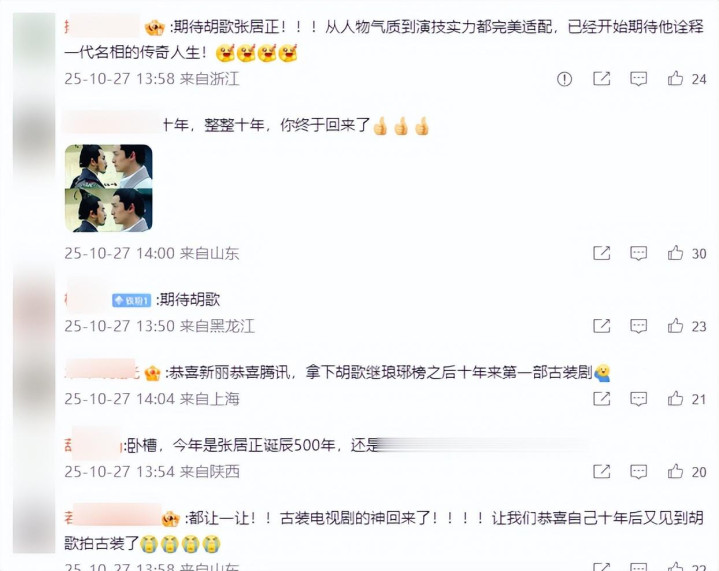Viewport: 719px width, 571px height.
Task: Like the comment showing 20 likes
Action: click(x=675, y=471)
